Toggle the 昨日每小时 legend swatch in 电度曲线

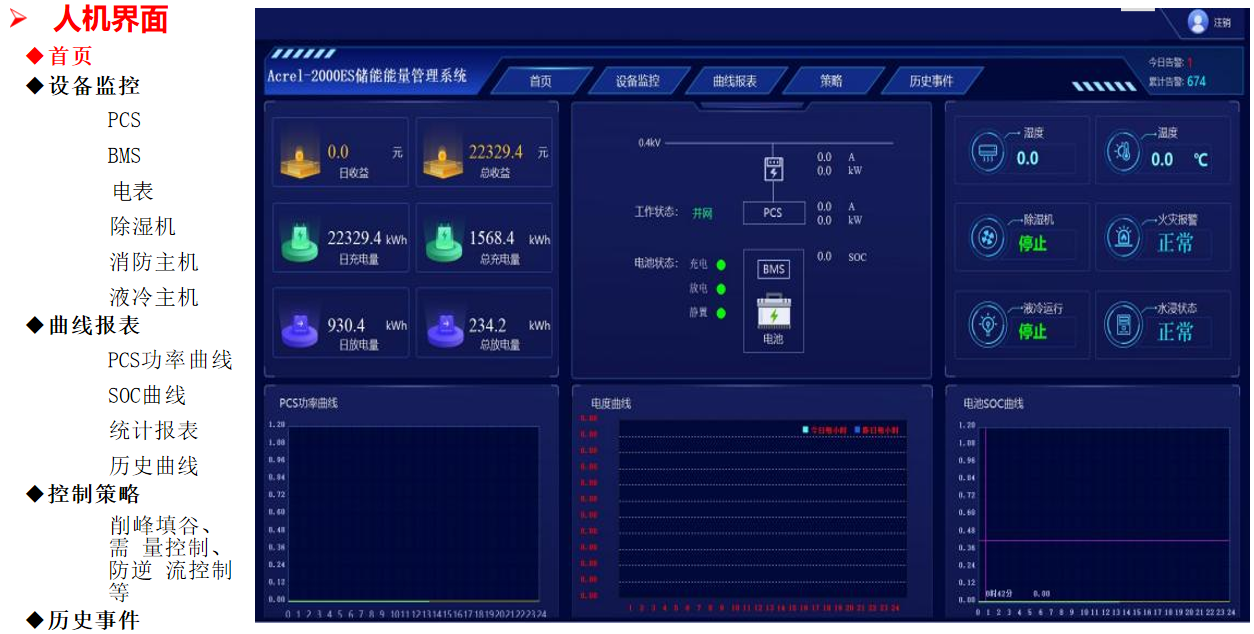tap(858, 429)
